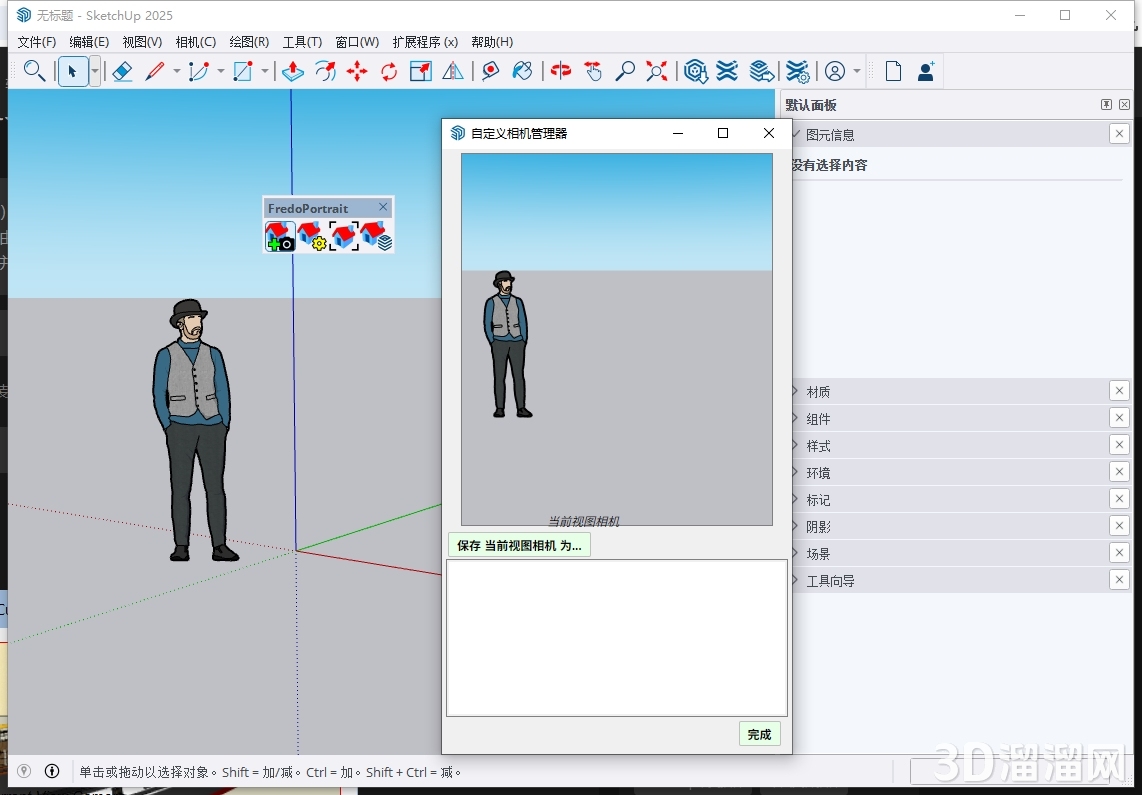1142x795 pixels.
Task: Activate the Rotate tool
Action: click(389, 71)
